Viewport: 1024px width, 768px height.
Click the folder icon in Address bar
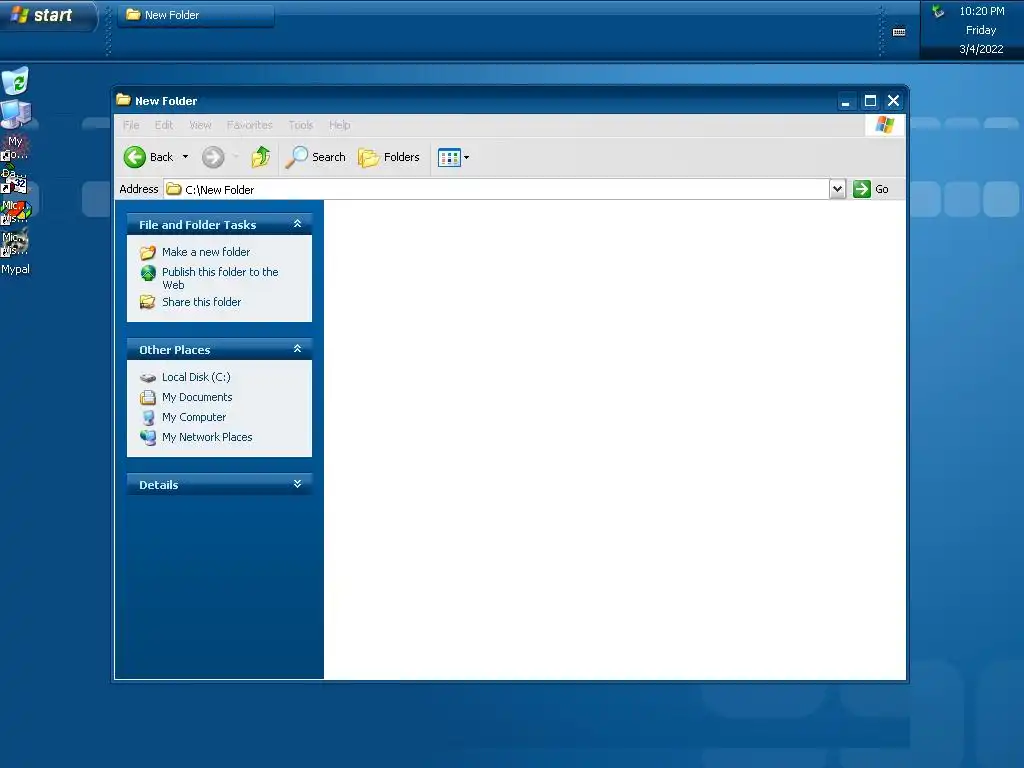coord(174,189)
